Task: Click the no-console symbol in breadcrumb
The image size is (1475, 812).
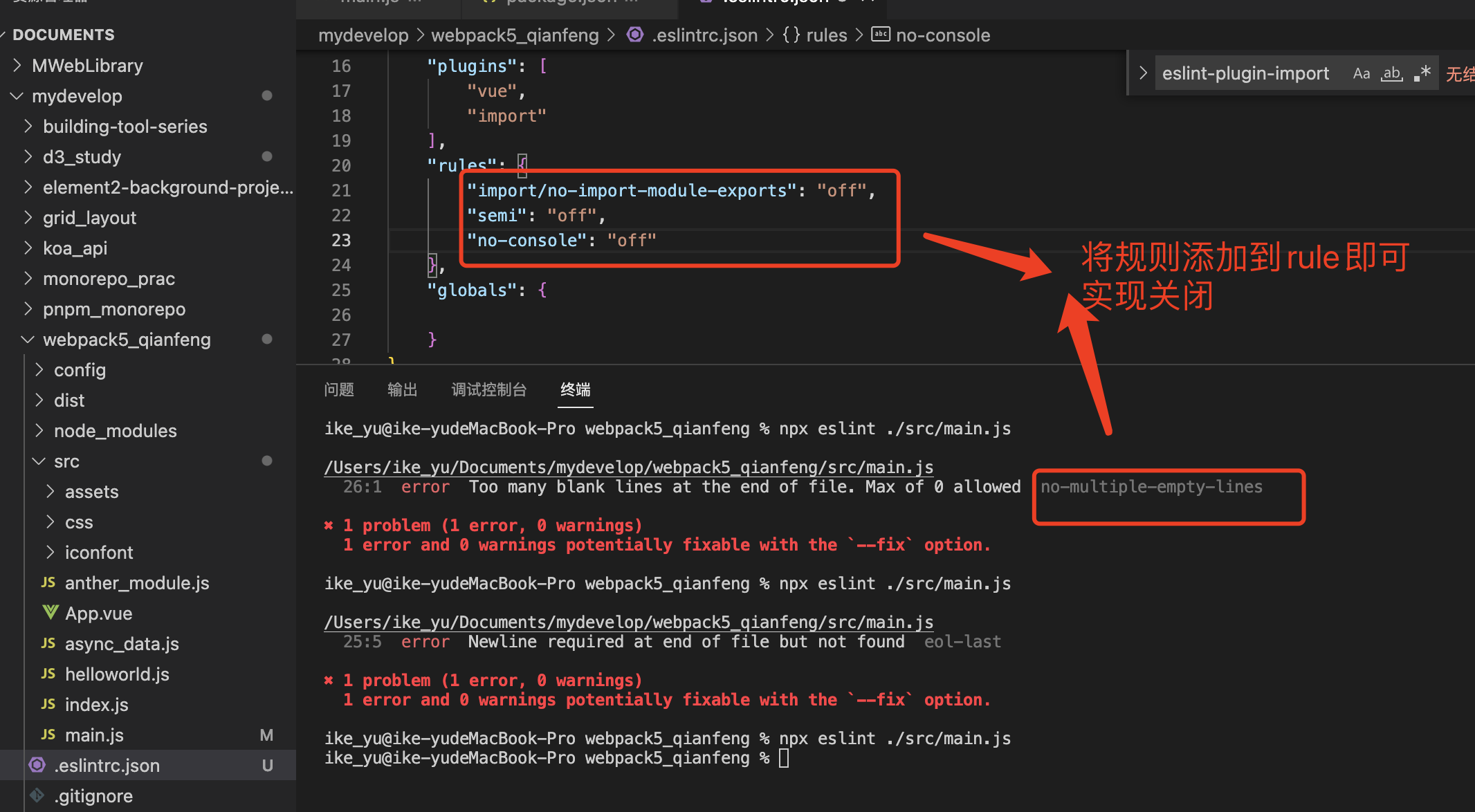Action: (x=942, y=35)
